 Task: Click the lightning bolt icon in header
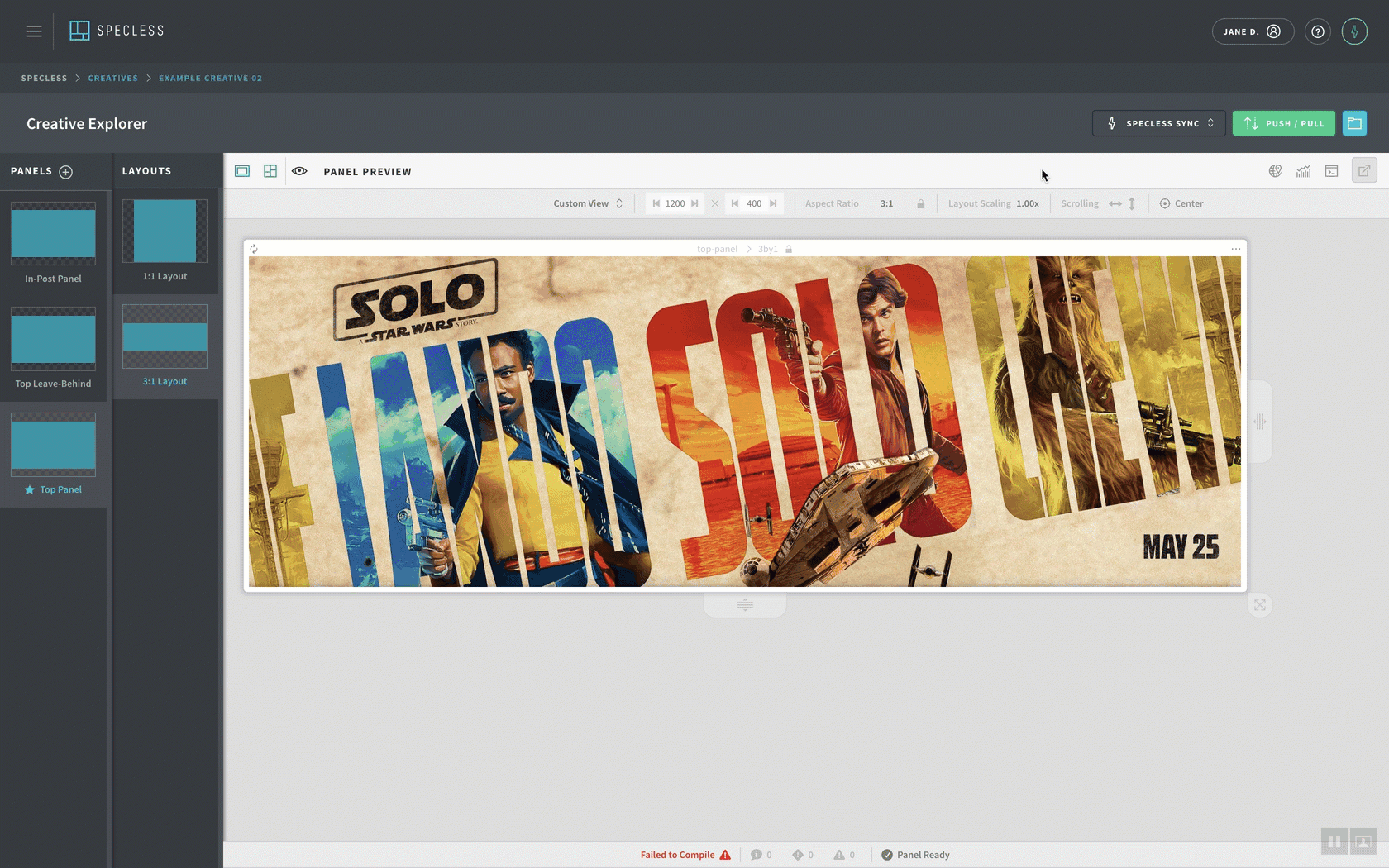point(1354,31)
